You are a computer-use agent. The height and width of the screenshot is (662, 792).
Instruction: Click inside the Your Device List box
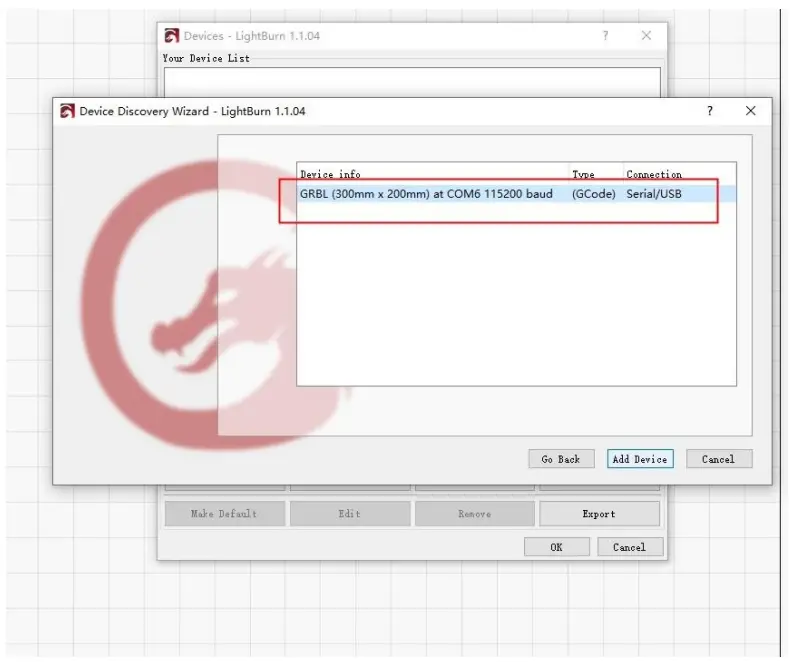(412, 82)
